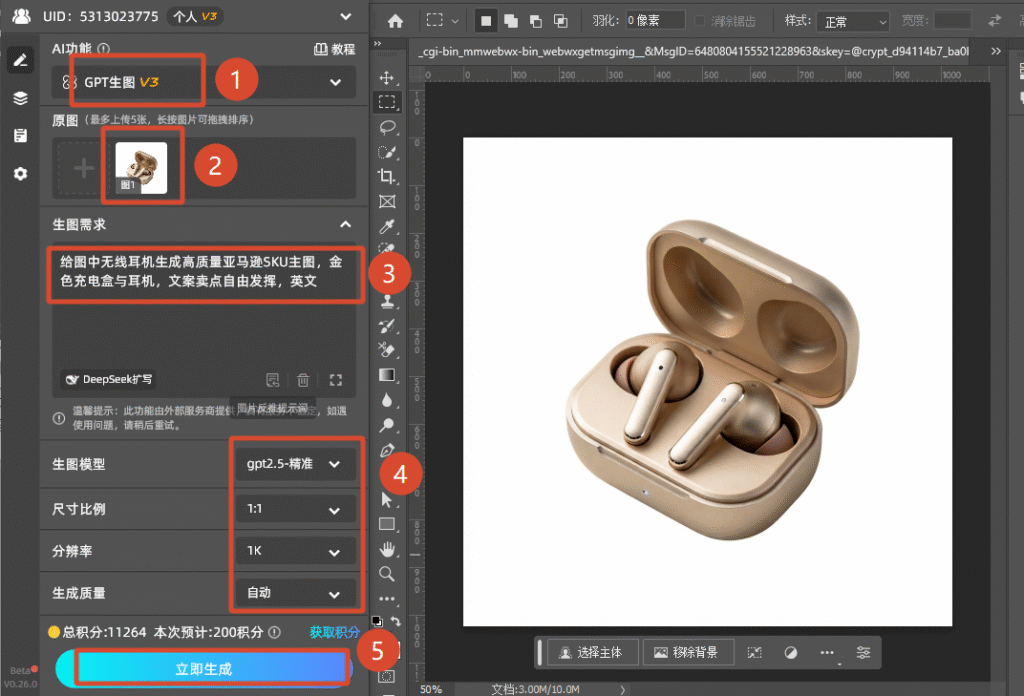1024x696 pixels.
Task: Select the Eraser tool
Action: pos(387,351)
